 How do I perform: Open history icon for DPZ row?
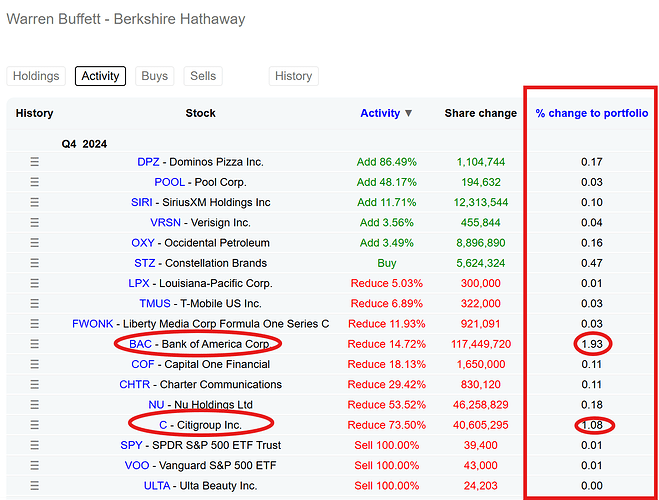34,162
